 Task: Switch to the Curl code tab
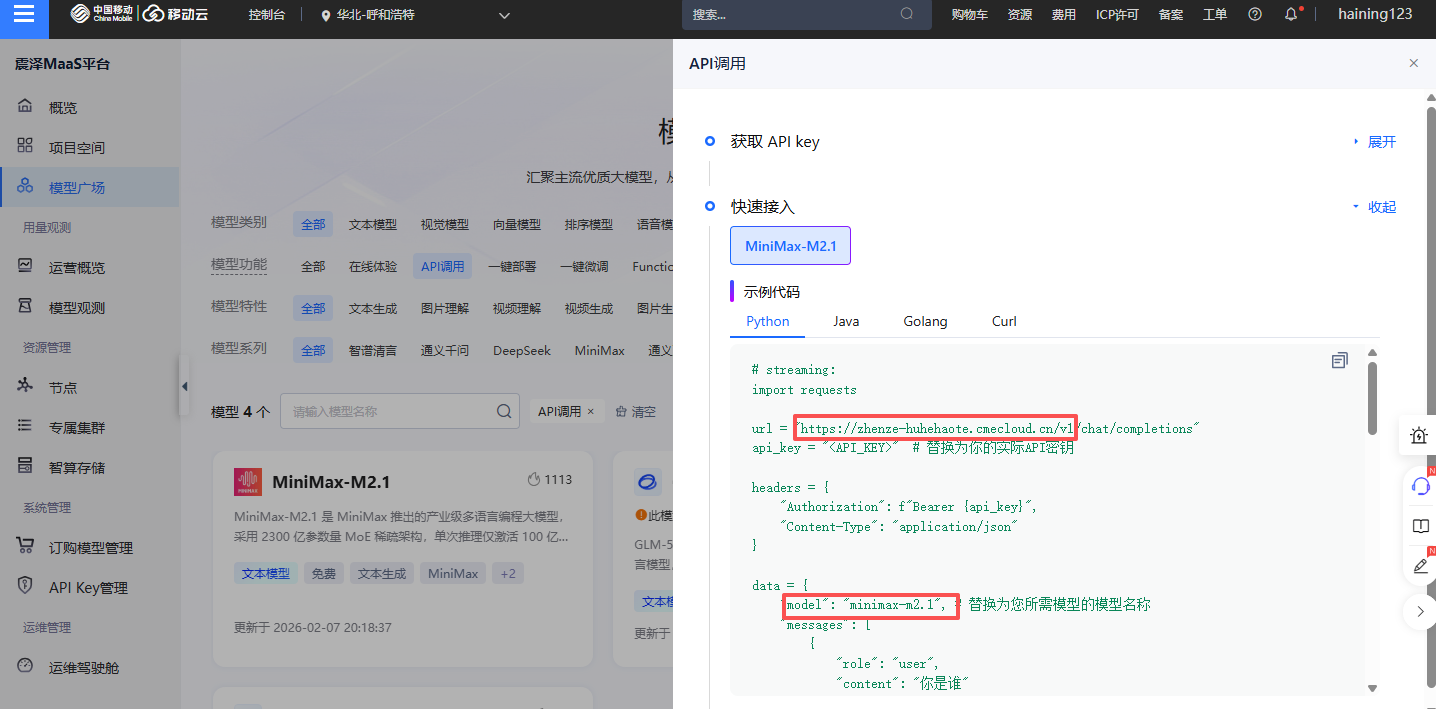(x=1004, y=321)
